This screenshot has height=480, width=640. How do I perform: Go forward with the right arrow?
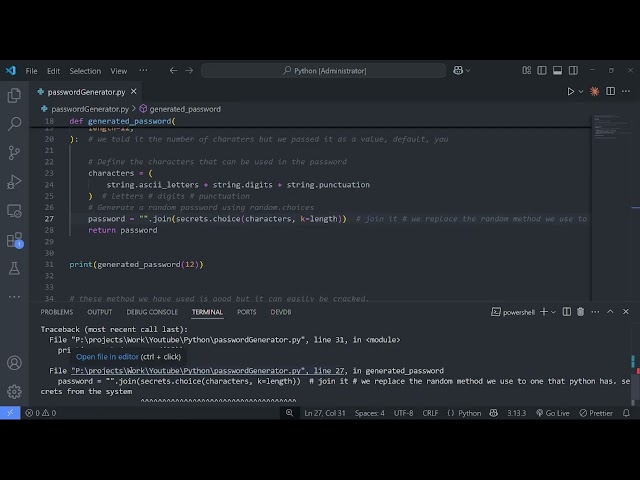pyautogui.click(x=189, y=71)
